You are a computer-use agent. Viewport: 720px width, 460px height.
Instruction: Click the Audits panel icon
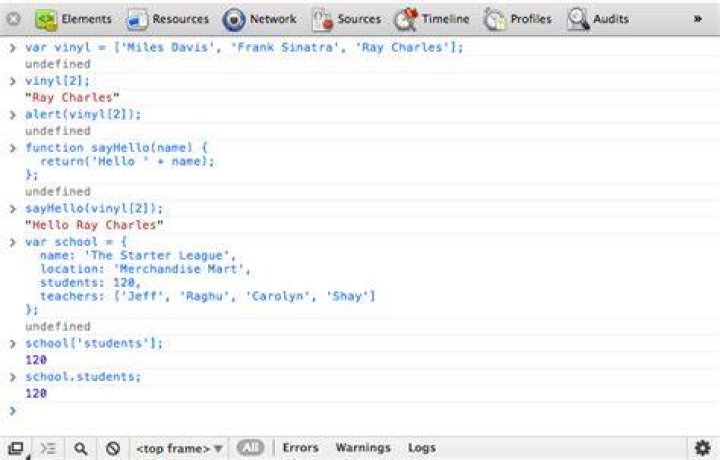pos(578,20)
